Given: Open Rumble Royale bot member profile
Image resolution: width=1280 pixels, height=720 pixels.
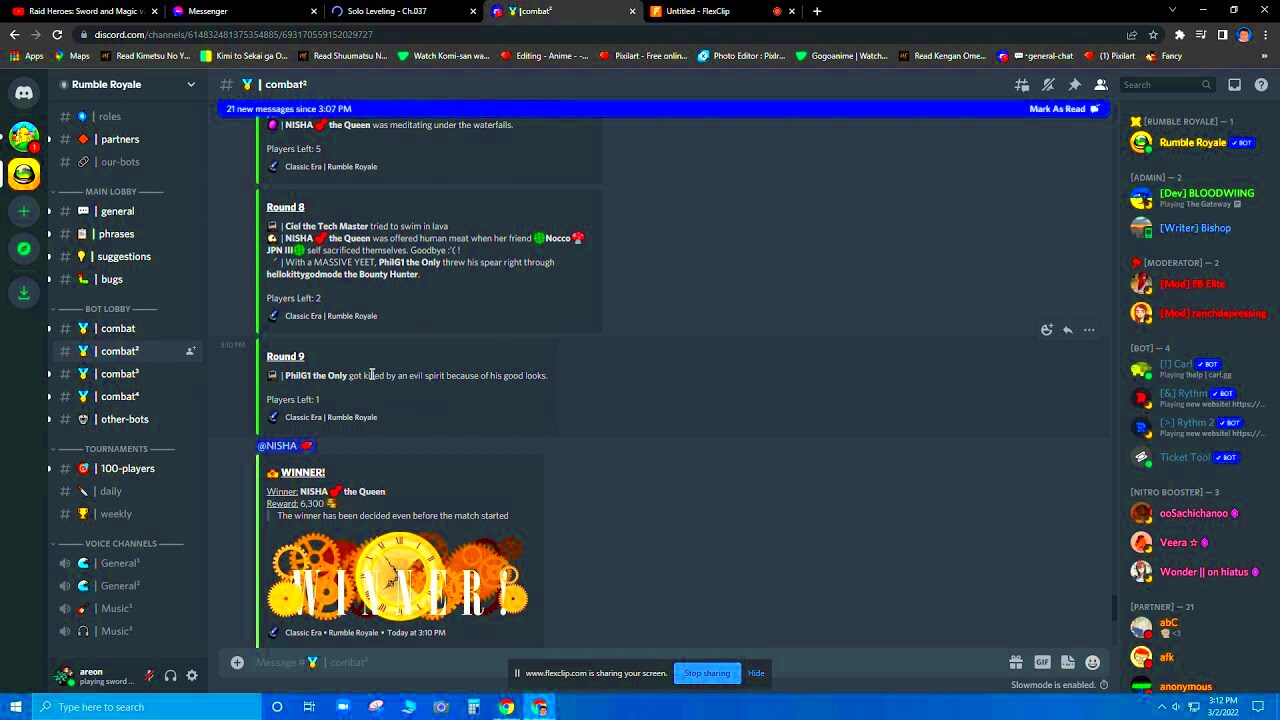Looking at the screenshot, I should [x=1195, y=143].
